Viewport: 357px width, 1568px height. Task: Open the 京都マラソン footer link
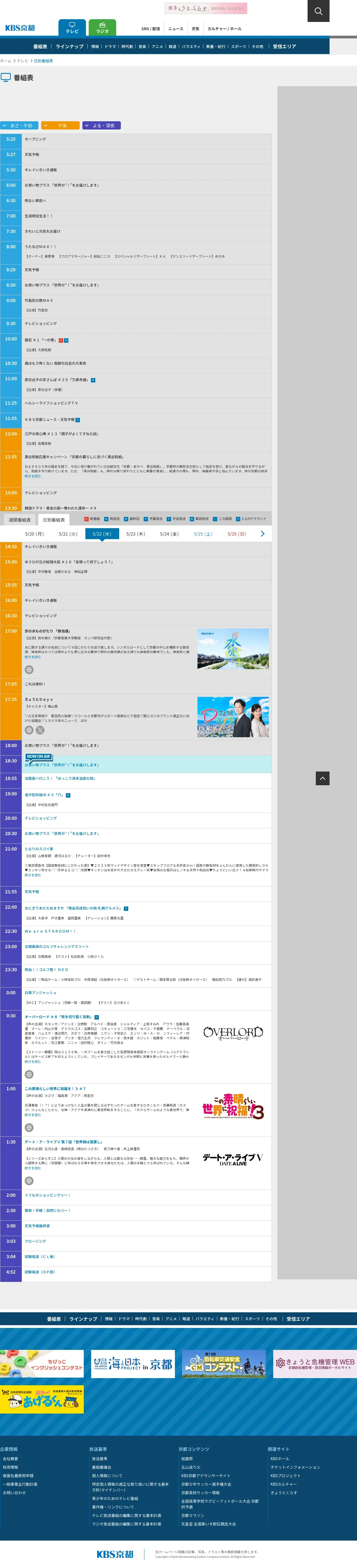pos(193,1516)
